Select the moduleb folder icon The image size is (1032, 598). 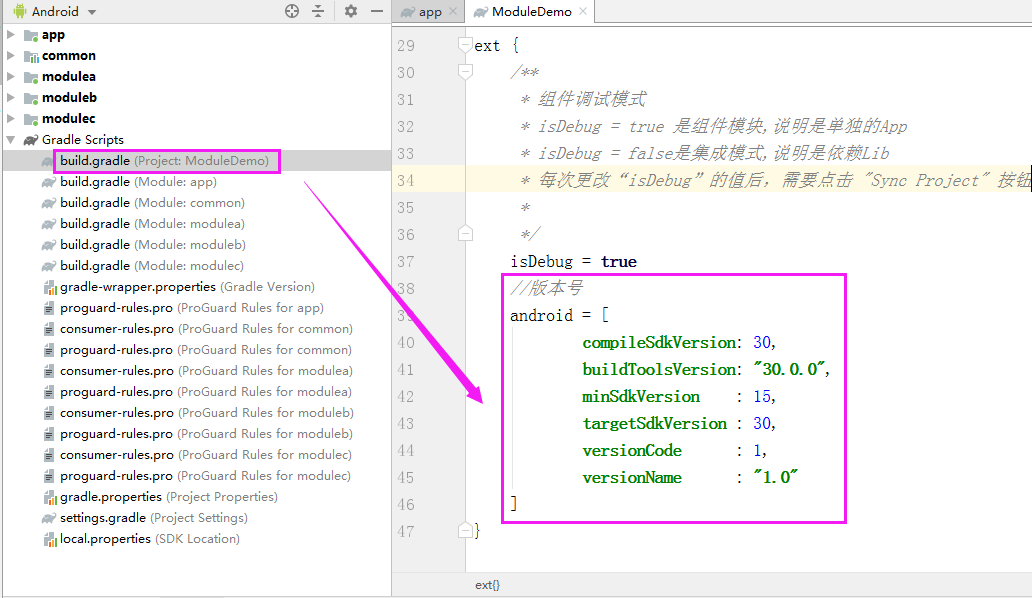point(31,98)
